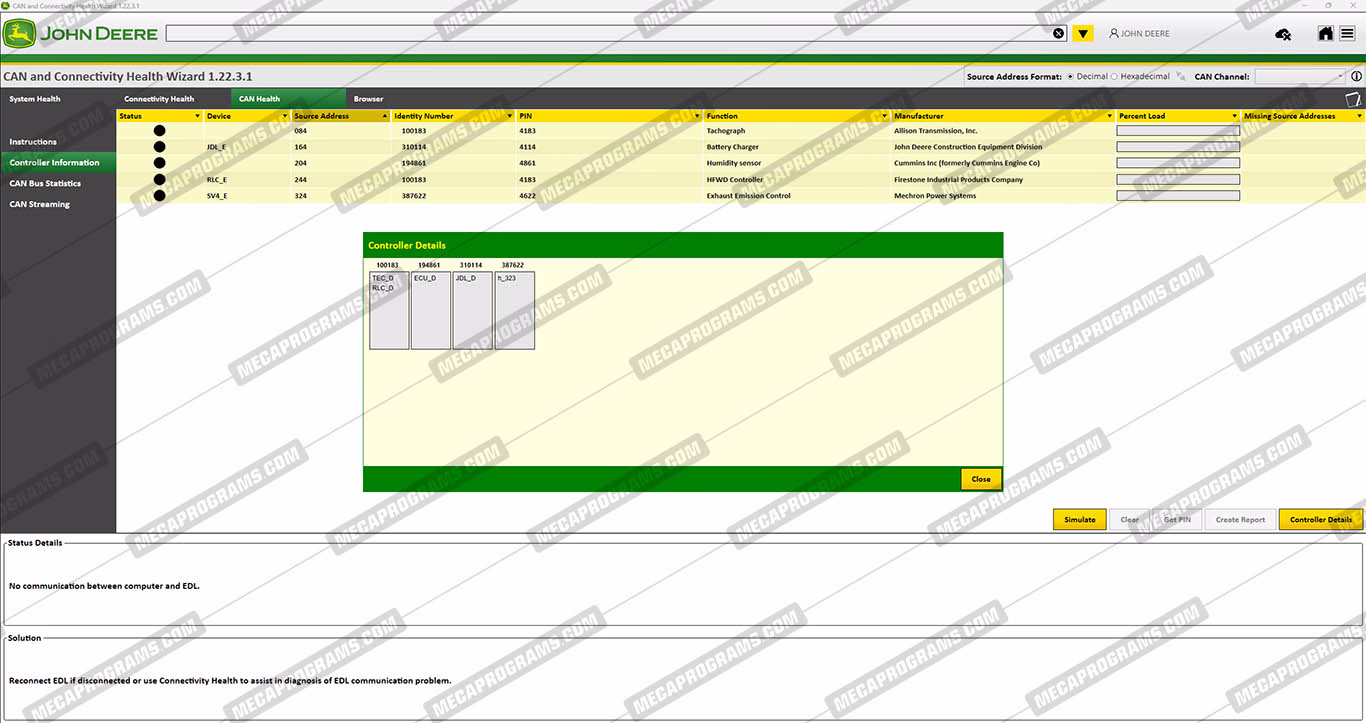The width and height of the screenshot is (1366, 723).
Task: Select the Hexadecimal address format
Action: coord(1115,76)
